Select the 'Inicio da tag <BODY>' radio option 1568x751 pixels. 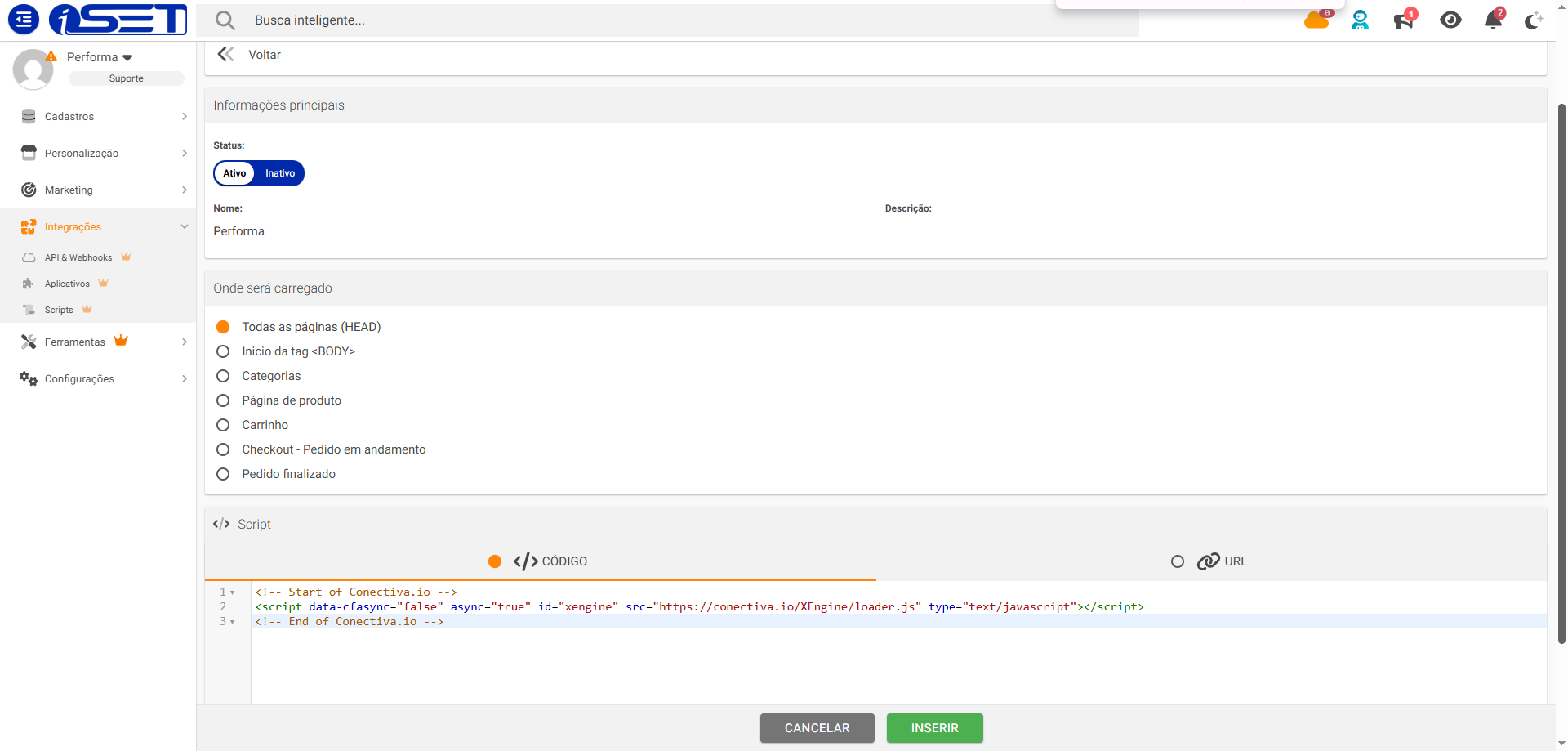[x=223, y=351]
